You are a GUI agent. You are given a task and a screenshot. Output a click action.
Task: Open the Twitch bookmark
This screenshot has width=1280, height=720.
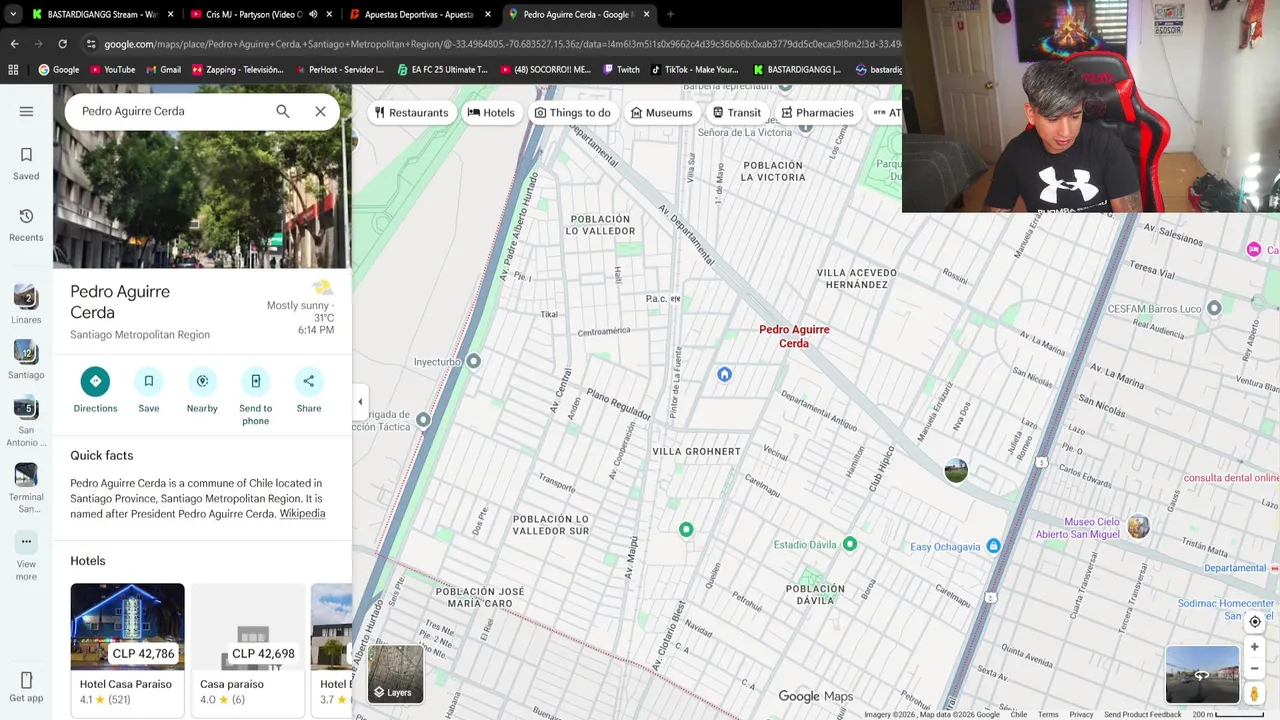click(x=621, y=70)
